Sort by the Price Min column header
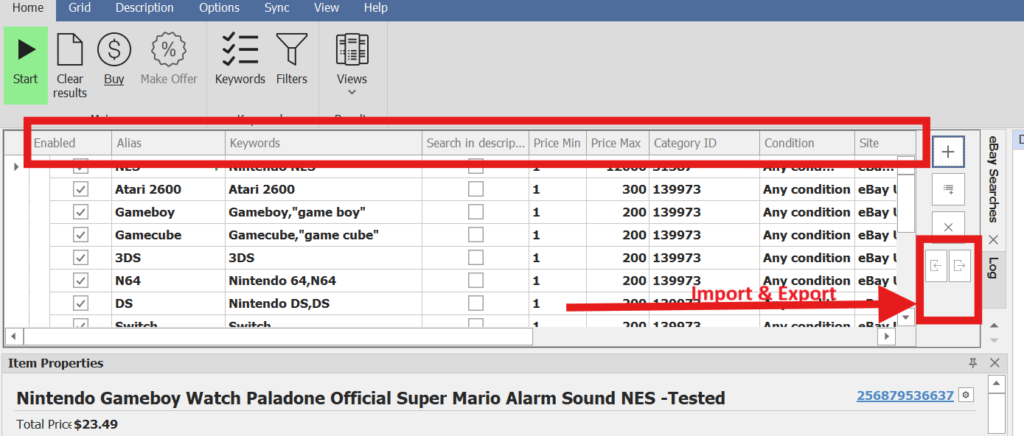 coord(558,143)
